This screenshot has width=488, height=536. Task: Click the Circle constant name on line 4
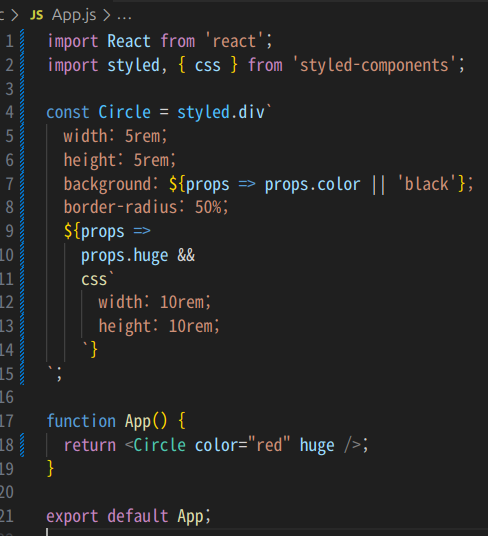[x=124, y=112]
